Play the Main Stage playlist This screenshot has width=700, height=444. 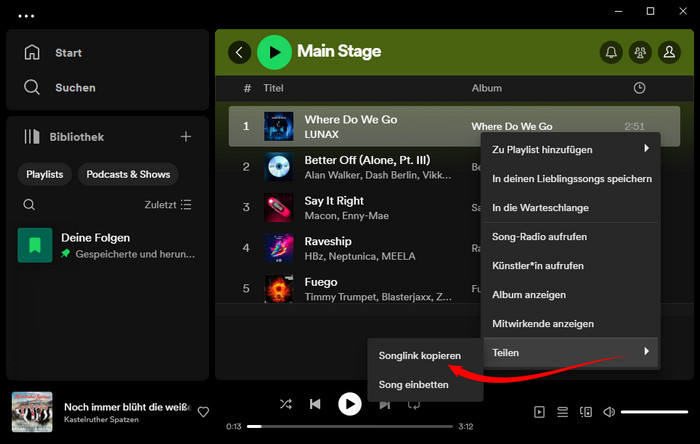(274, 52)
